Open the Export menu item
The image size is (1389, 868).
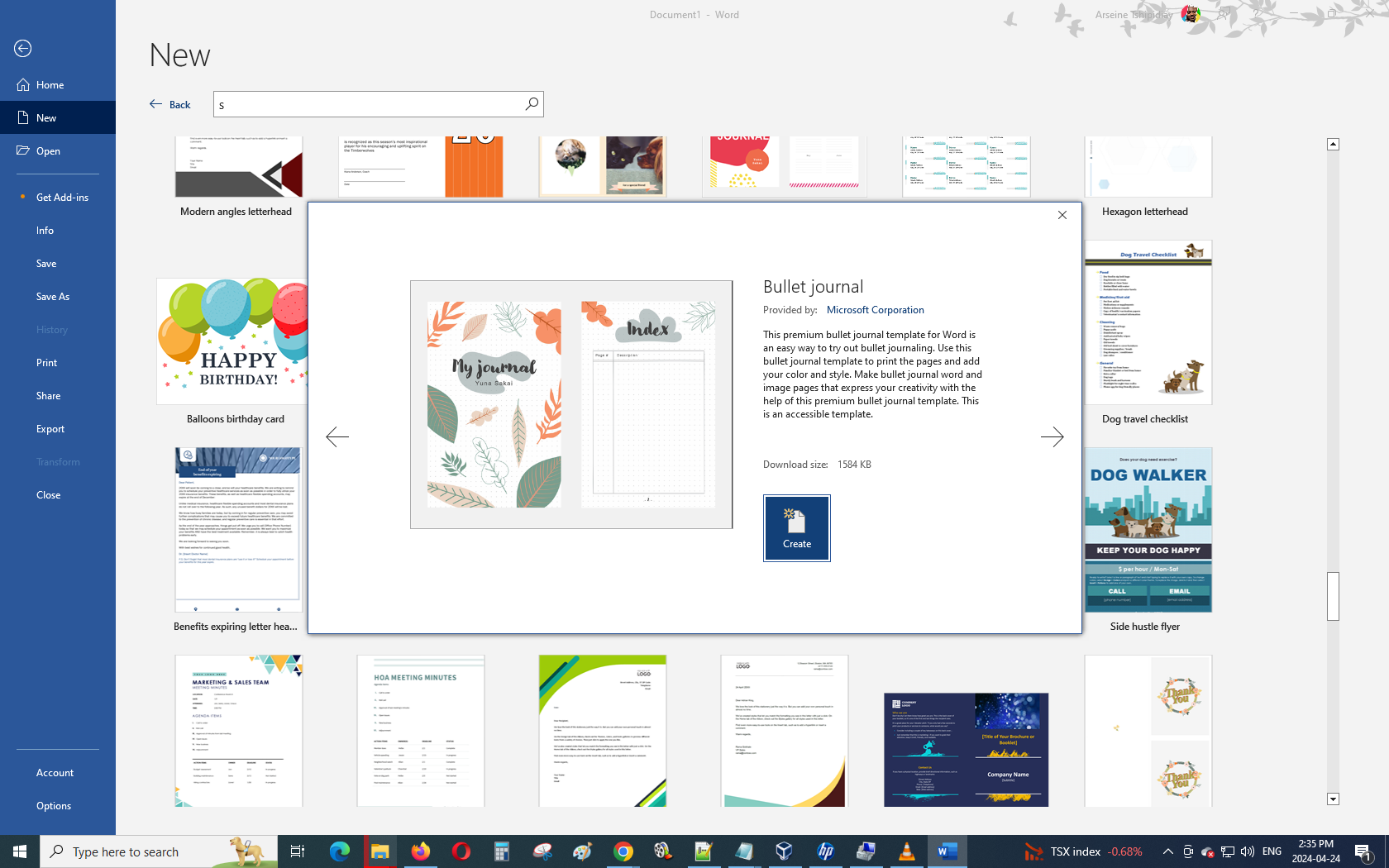pos(50,429)
